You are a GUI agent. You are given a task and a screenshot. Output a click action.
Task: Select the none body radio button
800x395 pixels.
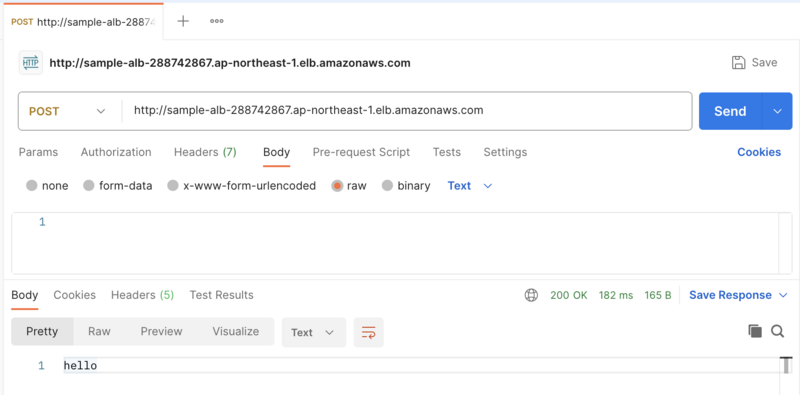[32, 186]
